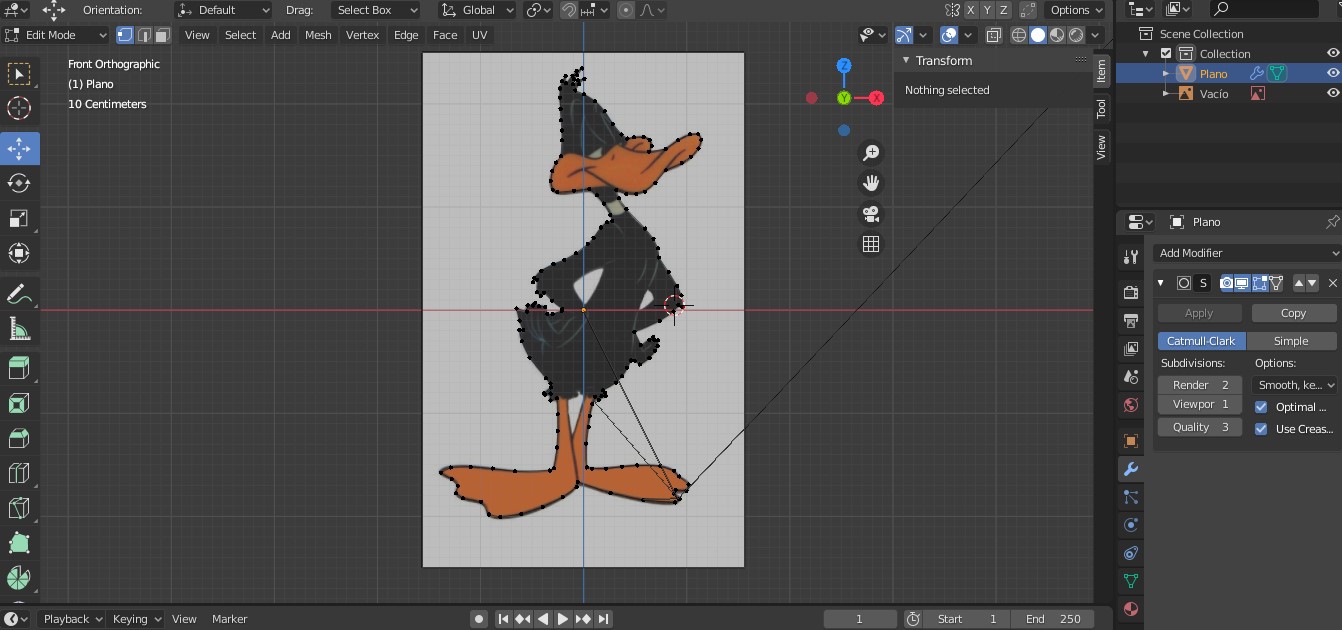
Task: Enable rendered viewport shading
Action: tap(1076, 35)
